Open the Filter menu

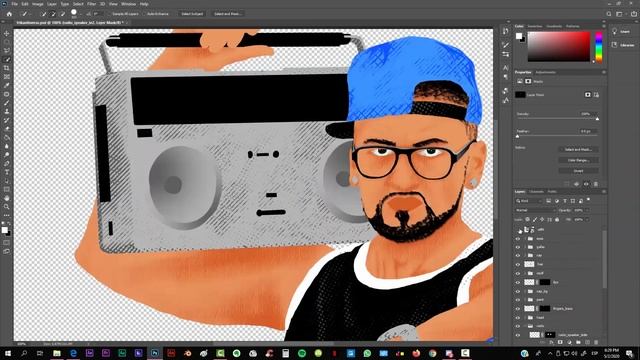tap(91, 4)
